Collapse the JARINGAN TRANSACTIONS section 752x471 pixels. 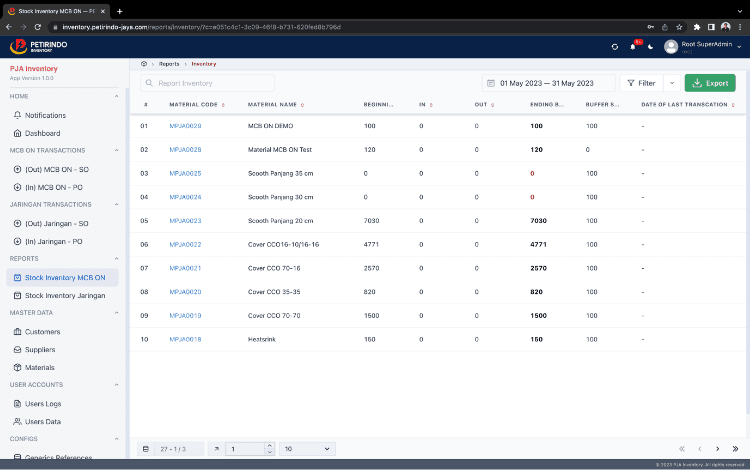pos(117,205)
